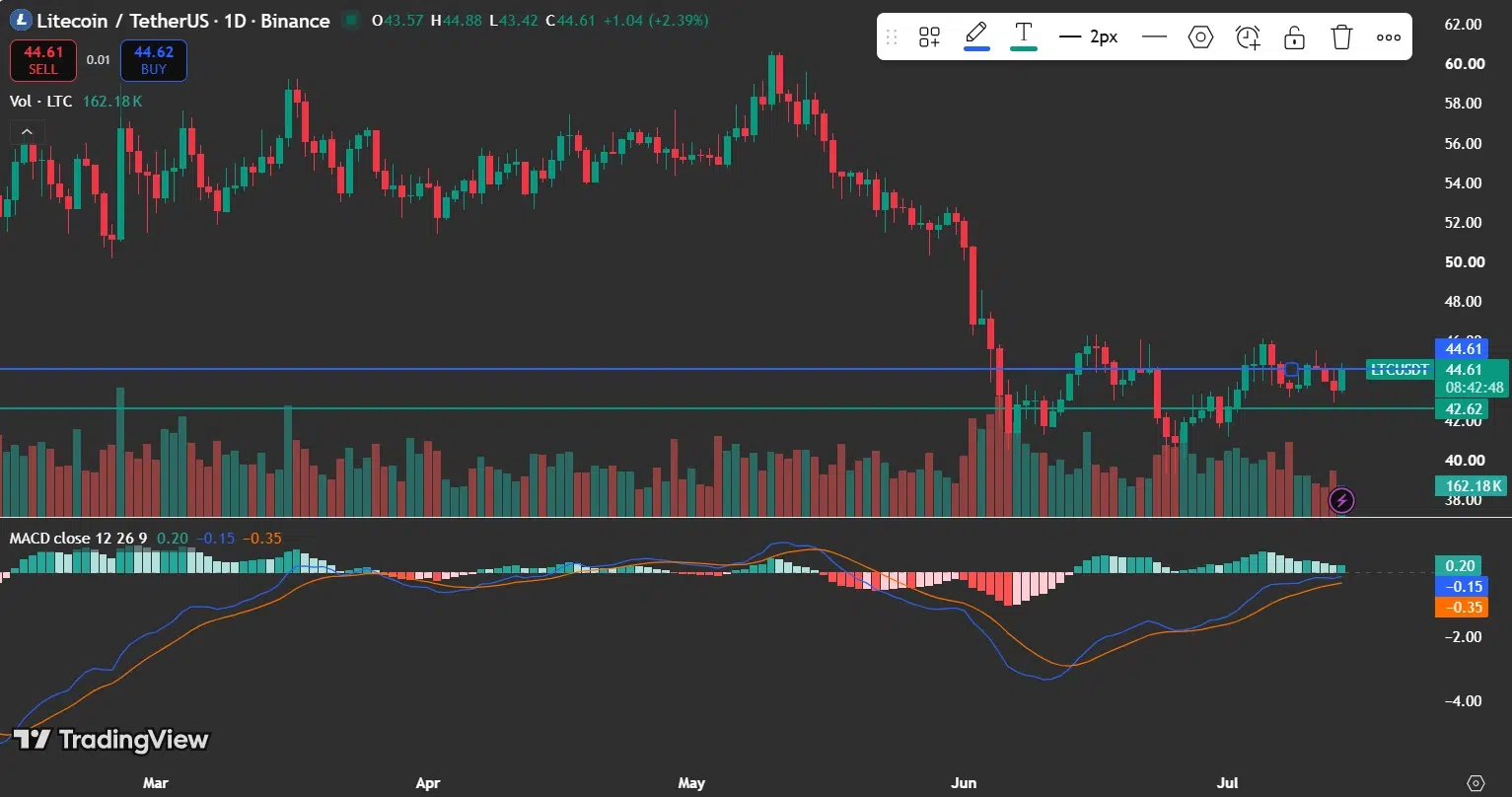Click the blue 44.61 horizontal line axis label
1512x797 pixels.
[1464, 349]
